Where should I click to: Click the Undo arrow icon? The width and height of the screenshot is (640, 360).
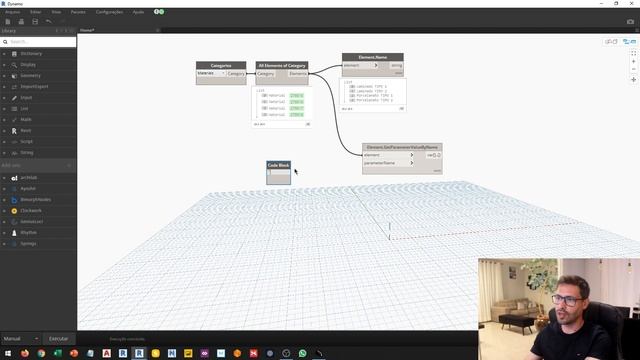[x=49, y=22]
